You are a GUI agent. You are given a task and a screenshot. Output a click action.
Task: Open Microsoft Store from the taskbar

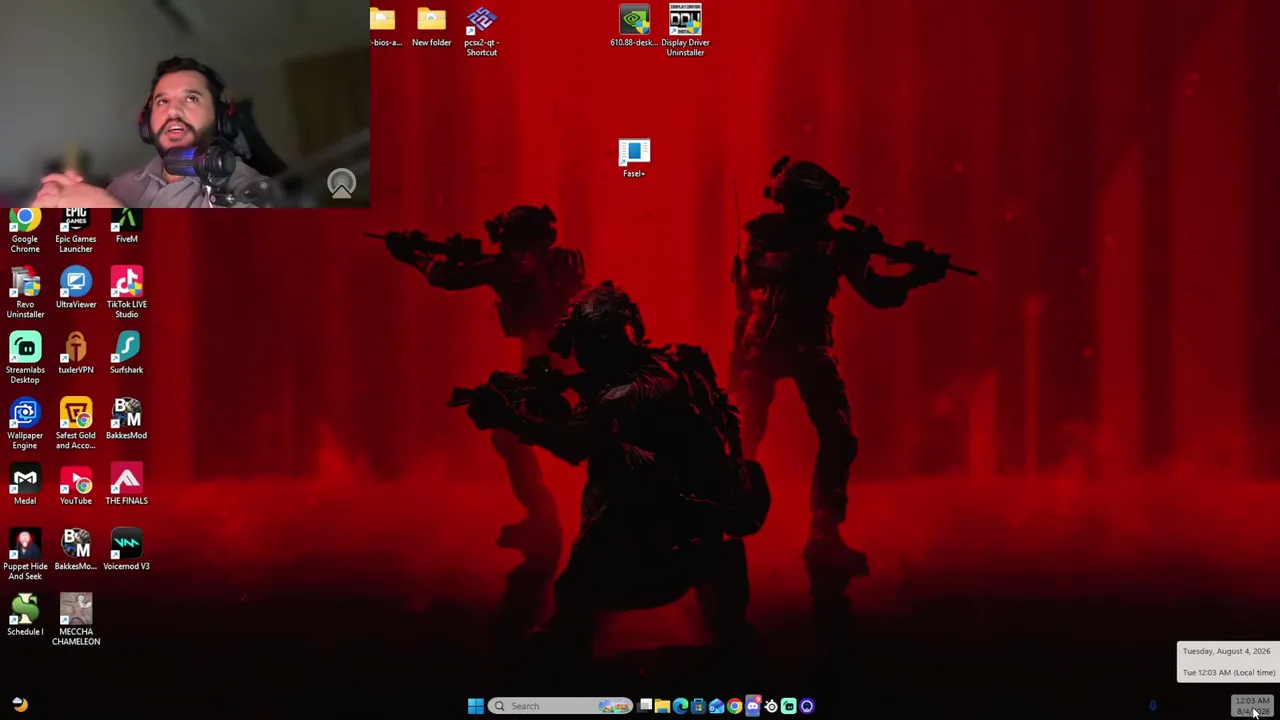tap(698, 706)
